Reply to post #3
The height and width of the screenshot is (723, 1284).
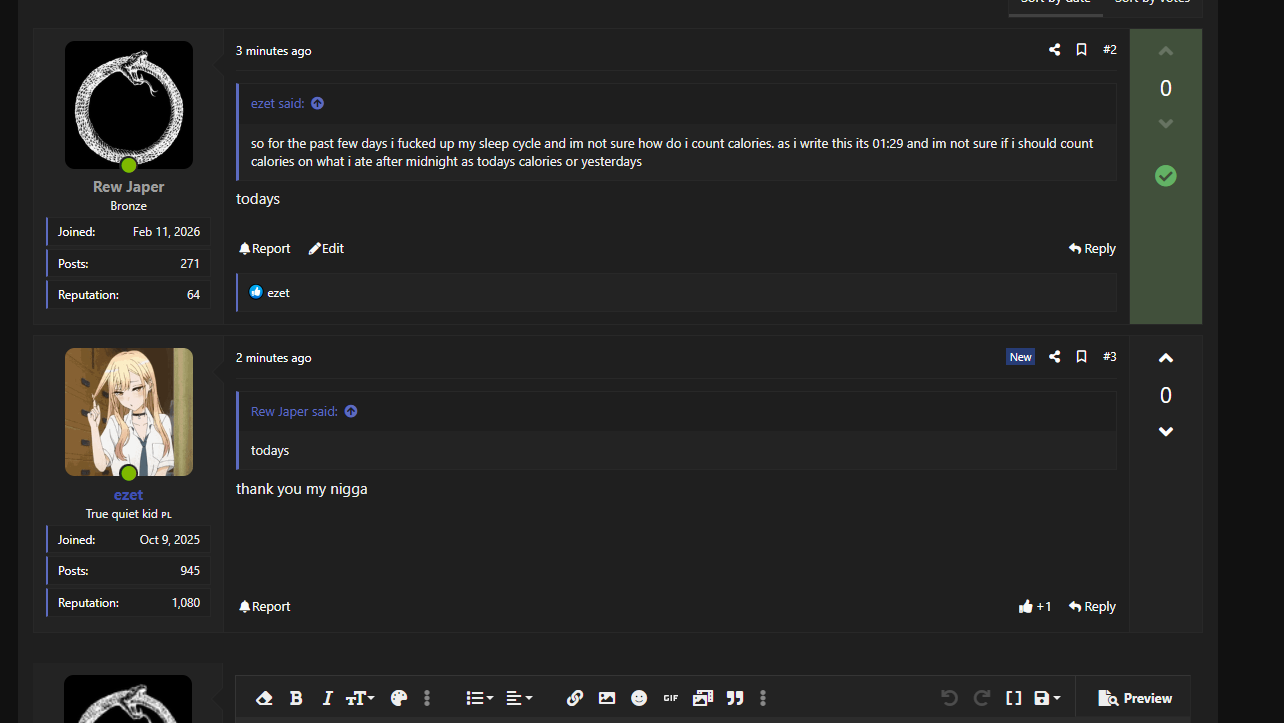1092,607
